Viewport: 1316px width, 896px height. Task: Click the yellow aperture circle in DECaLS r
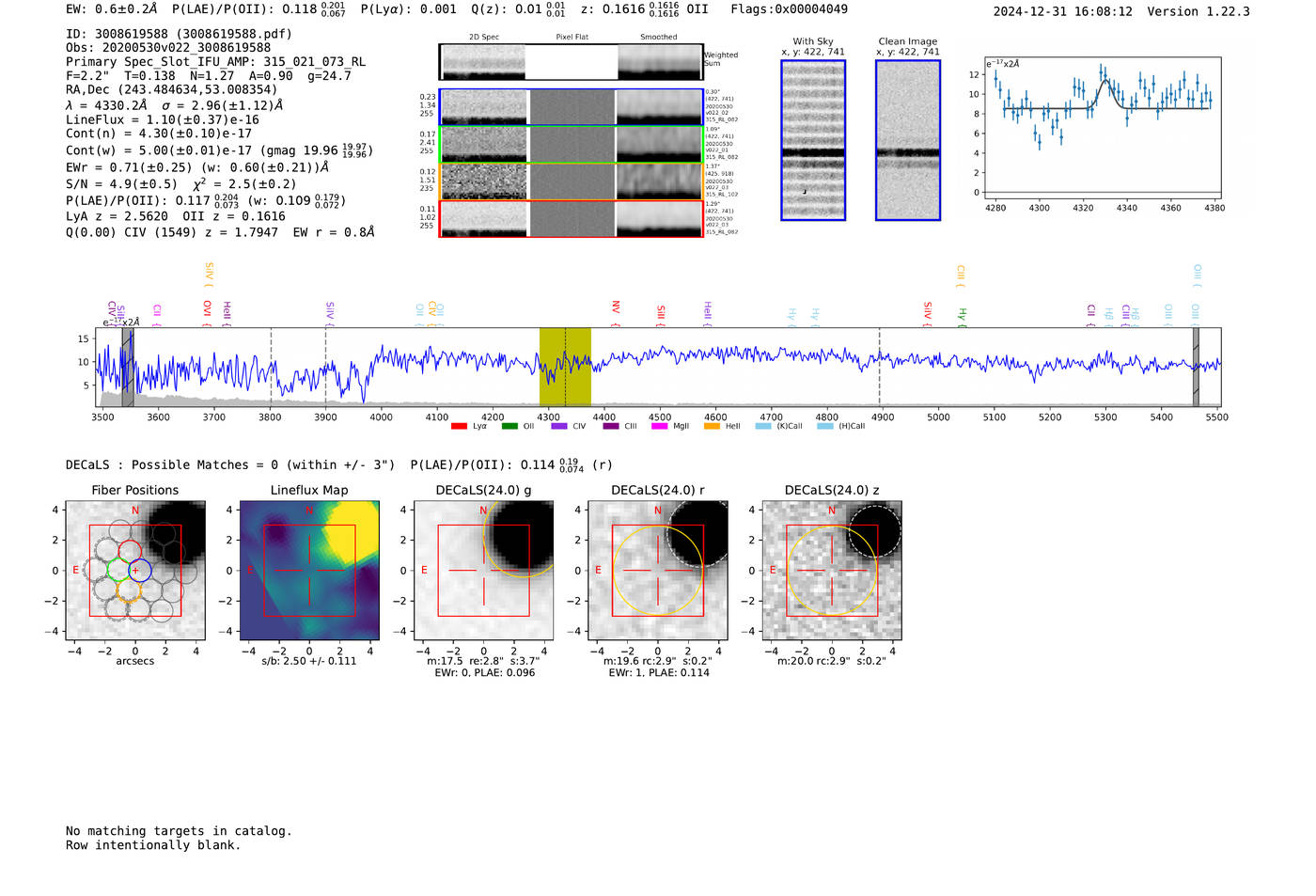click(658, 570)
